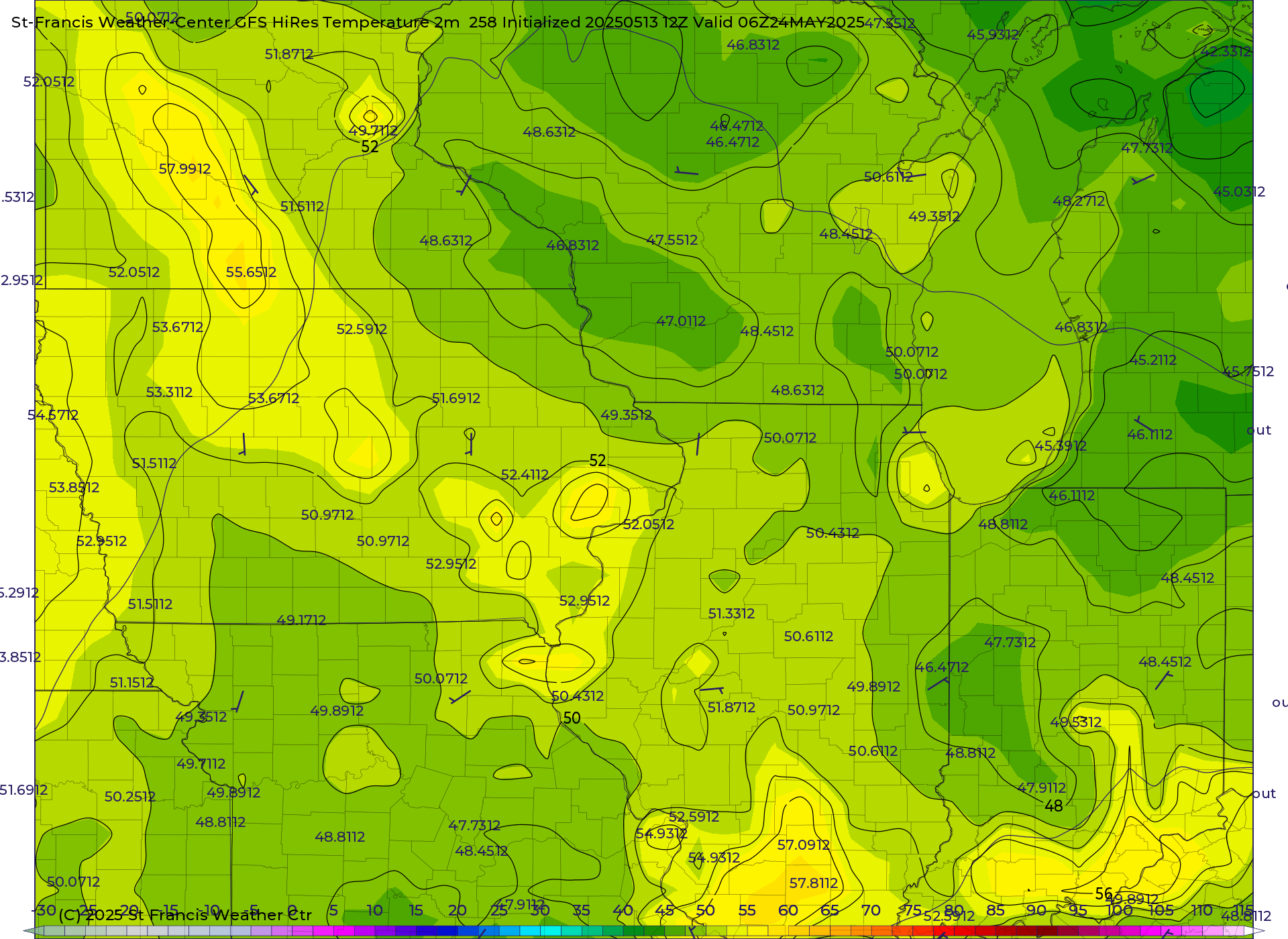Click the 55 tick on color scale
This screenshot has width=1288, height=939.
coord(747,910)
